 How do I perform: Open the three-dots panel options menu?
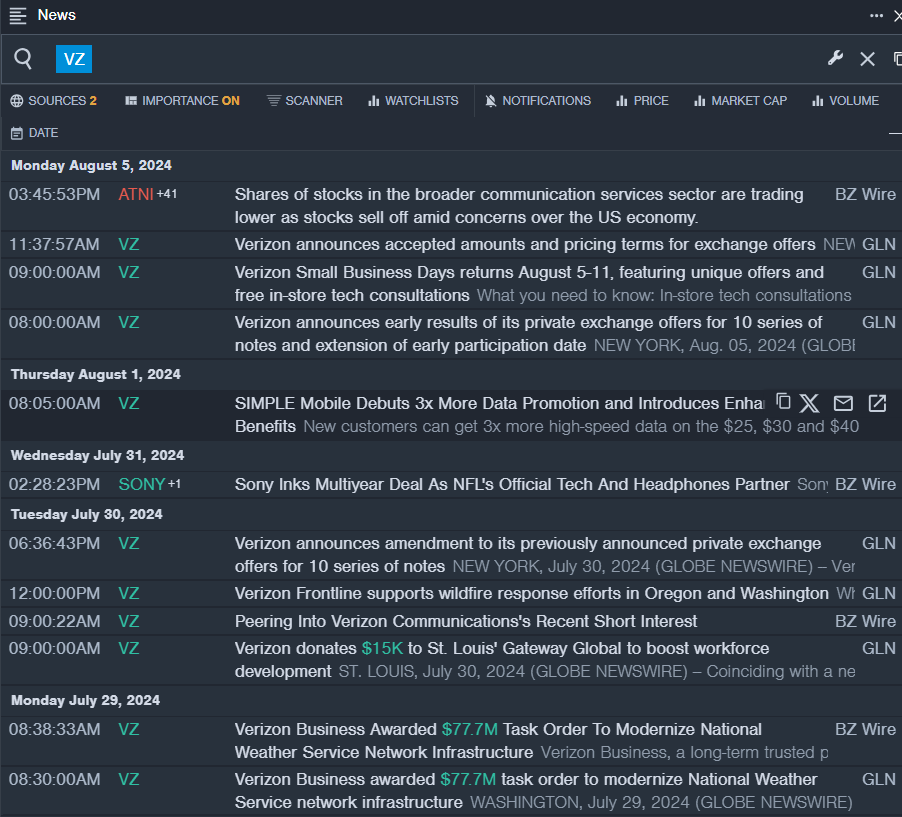tap(876, 15)
